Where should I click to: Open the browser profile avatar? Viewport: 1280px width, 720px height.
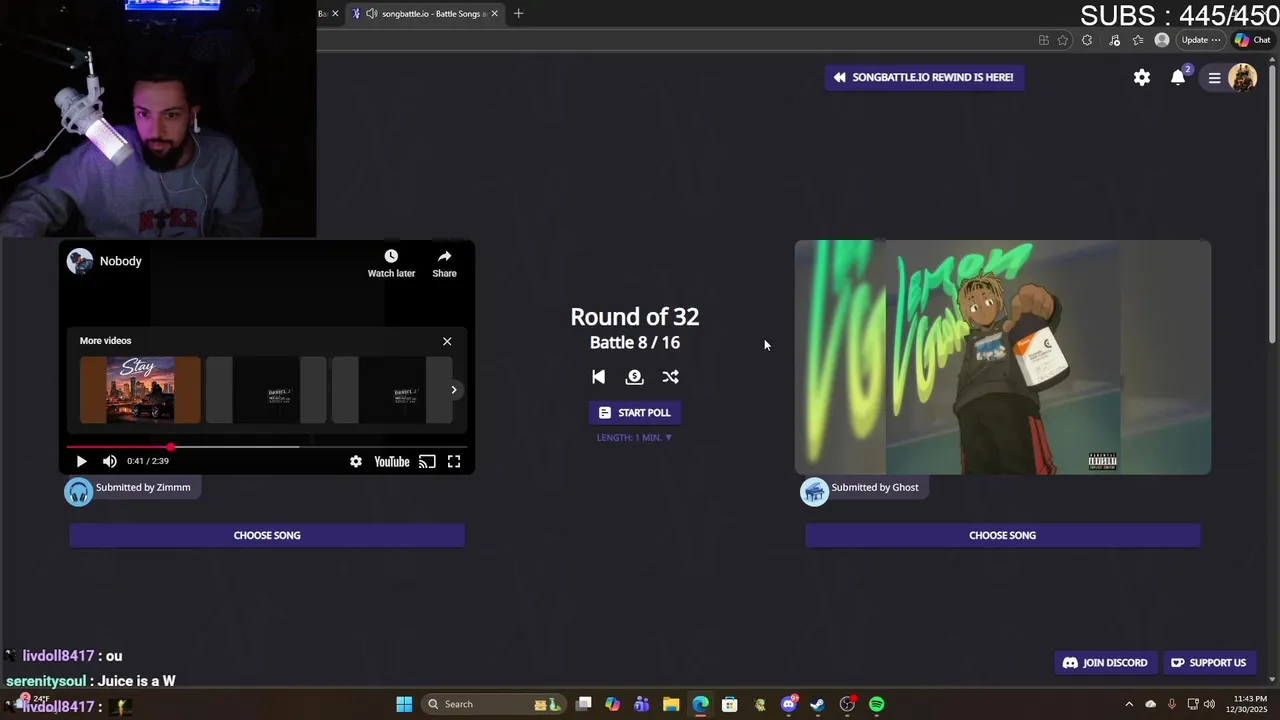tap(1161, 40)
